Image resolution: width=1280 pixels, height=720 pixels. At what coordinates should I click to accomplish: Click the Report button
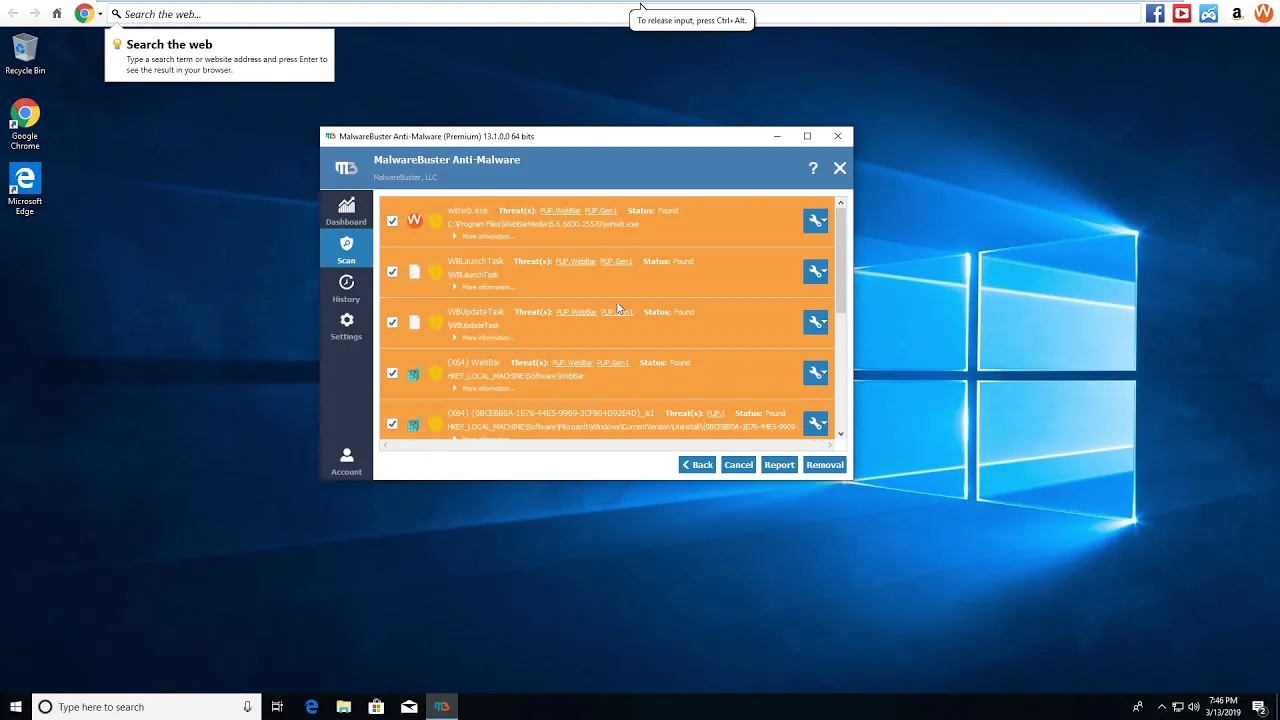[779, 465]
